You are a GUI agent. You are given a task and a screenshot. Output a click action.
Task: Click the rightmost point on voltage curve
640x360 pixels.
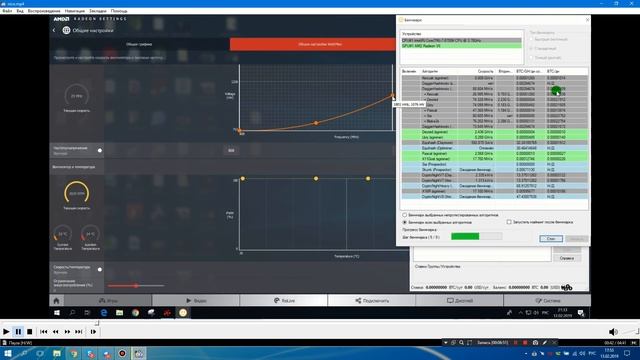(x=392, y=96)
